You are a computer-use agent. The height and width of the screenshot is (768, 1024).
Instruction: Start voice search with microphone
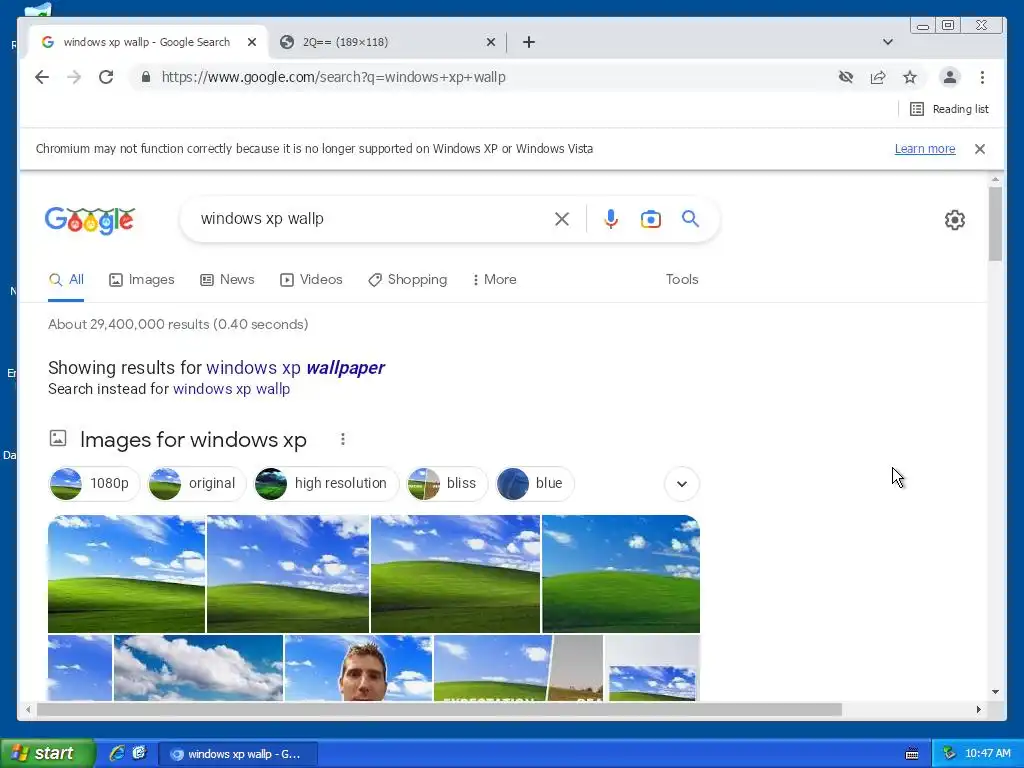tap(611, 219)
